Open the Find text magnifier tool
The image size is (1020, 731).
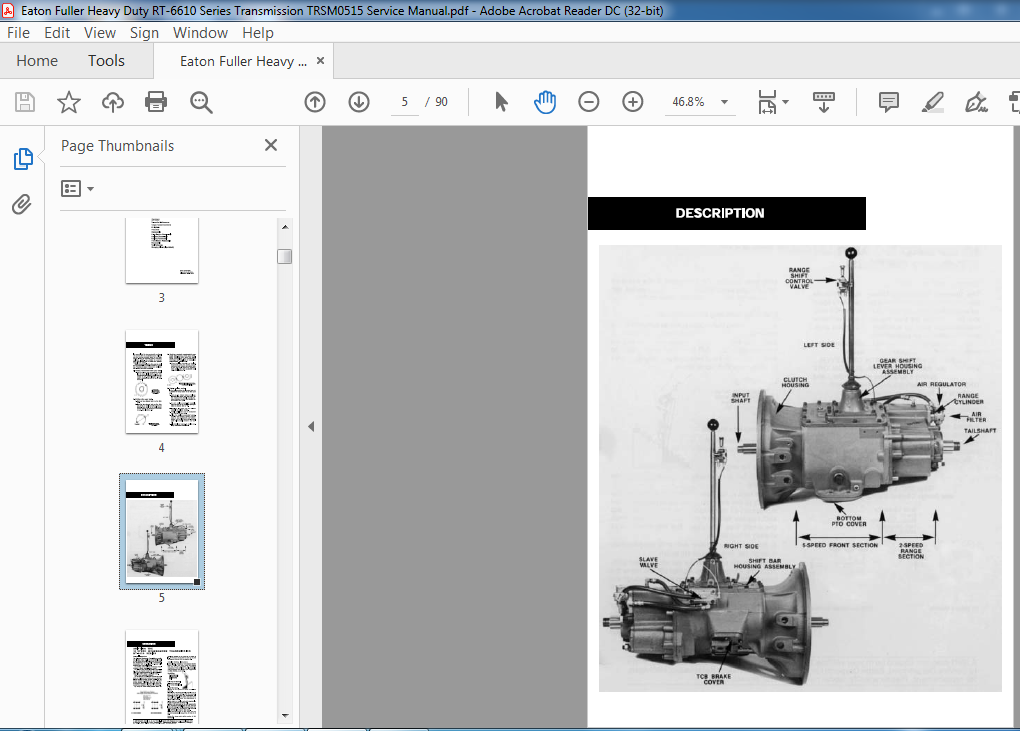tap(201, 102)
